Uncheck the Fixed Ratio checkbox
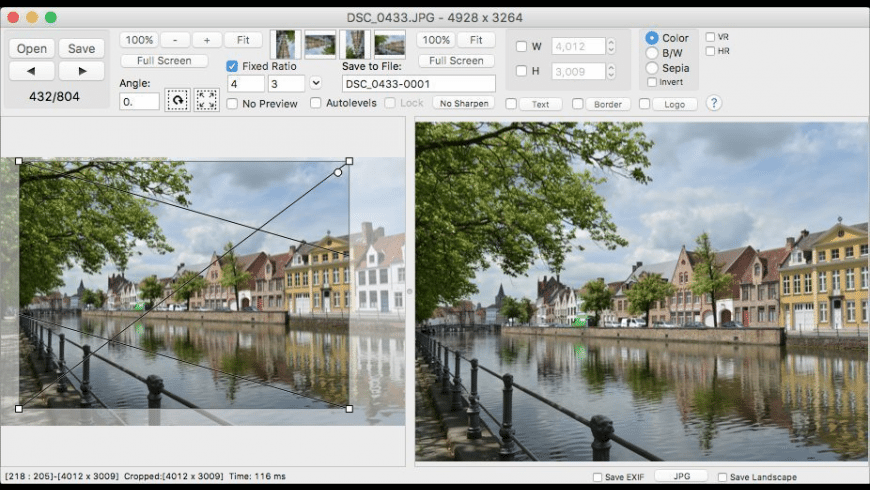This screenshot has height=490, width=870. click(233, 66)
